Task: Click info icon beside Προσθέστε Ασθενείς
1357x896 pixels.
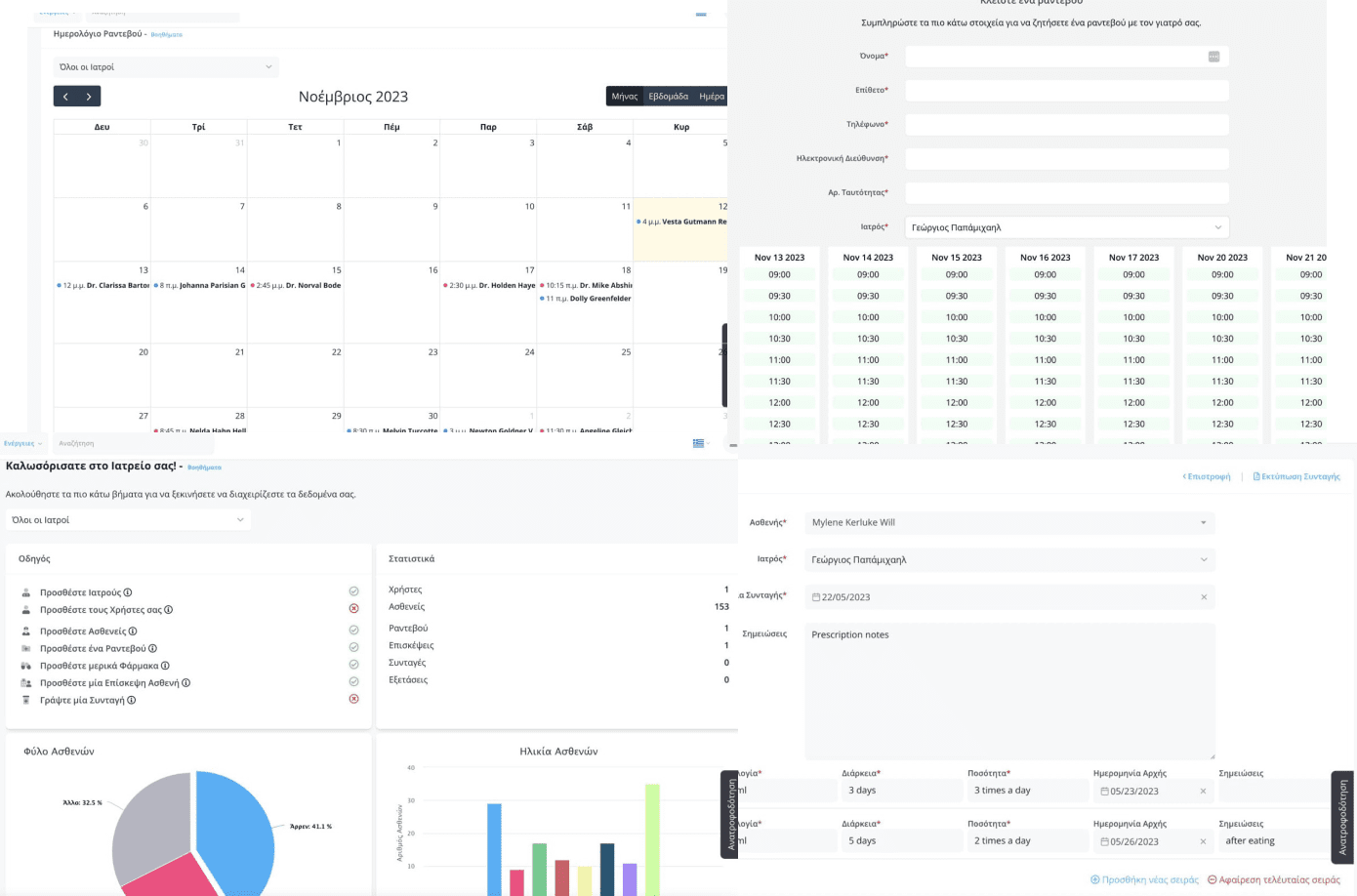Action: 133,631
